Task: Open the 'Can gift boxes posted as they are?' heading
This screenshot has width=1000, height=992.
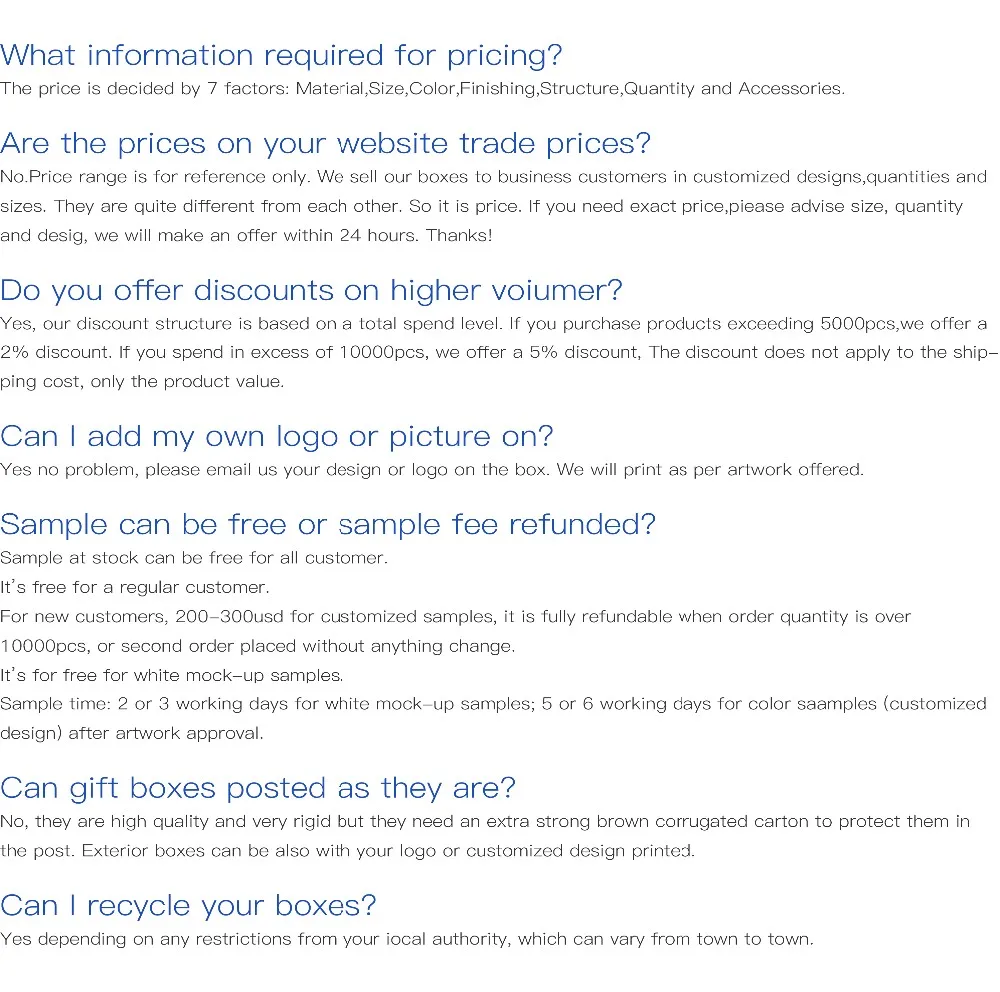Action: tap(258, 789)
